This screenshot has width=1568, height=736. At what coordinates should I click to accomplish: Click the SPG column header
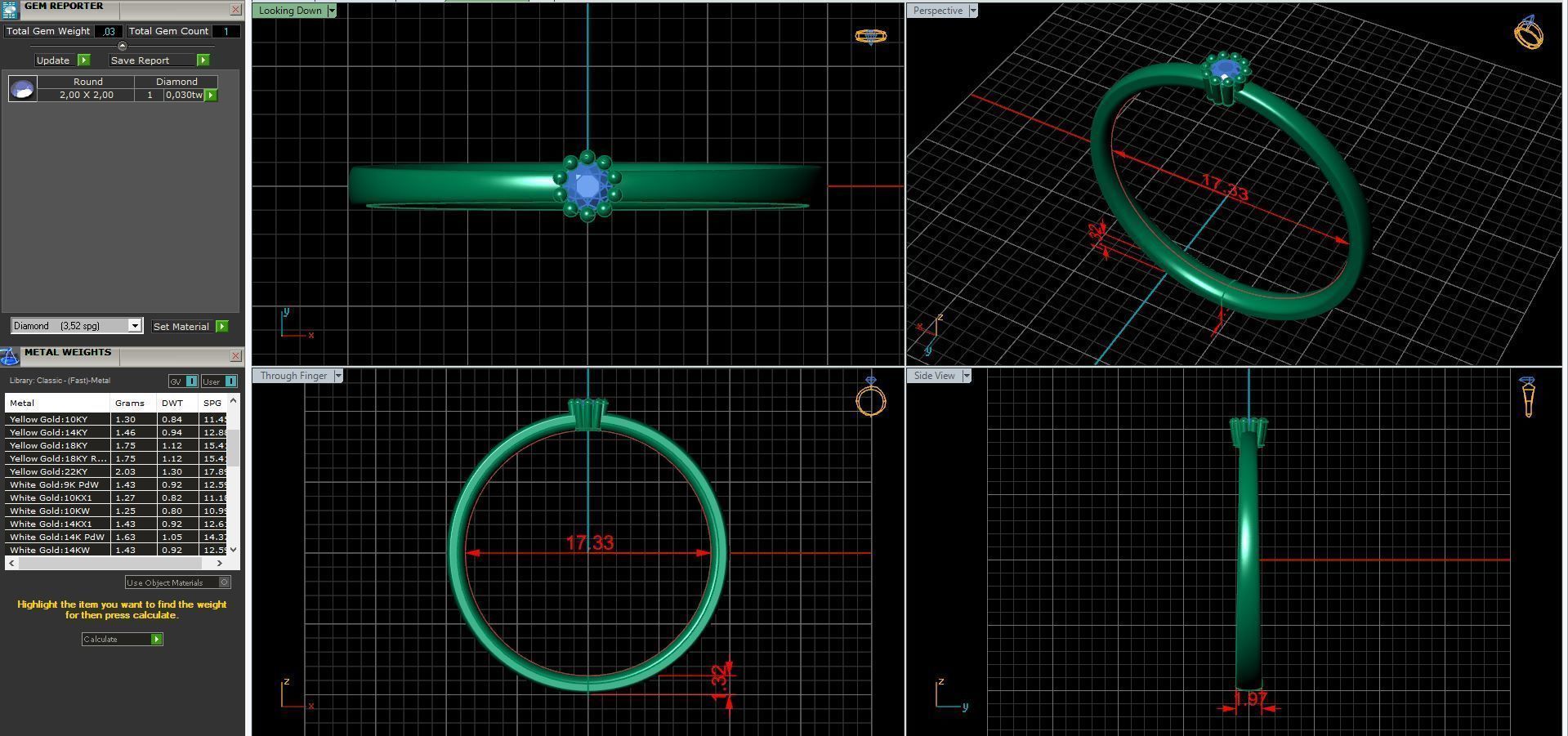coord(213,403)
